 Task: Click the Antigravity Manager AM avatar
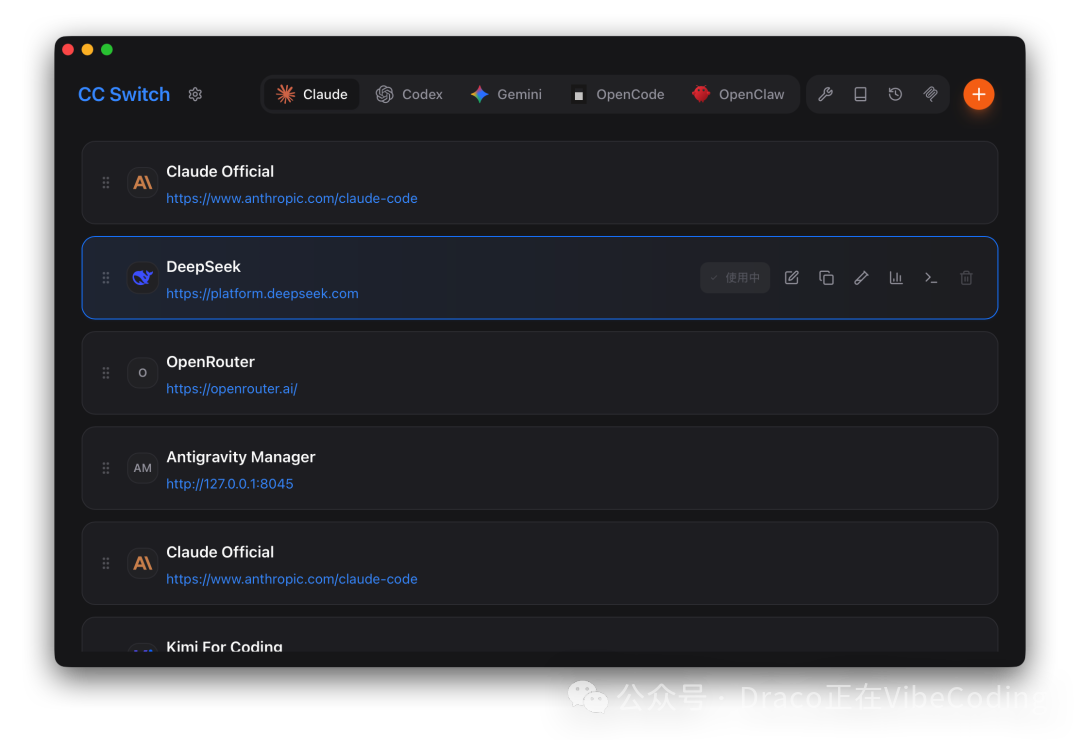click(x=143, y=468)
